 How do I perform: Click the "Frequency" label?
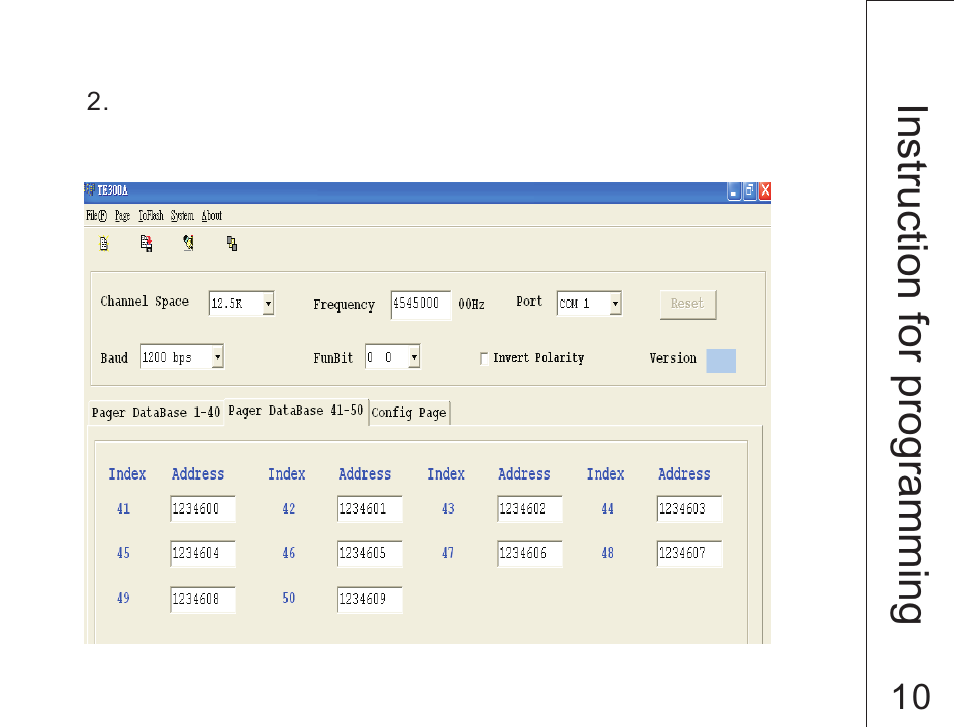coord(344,305)
